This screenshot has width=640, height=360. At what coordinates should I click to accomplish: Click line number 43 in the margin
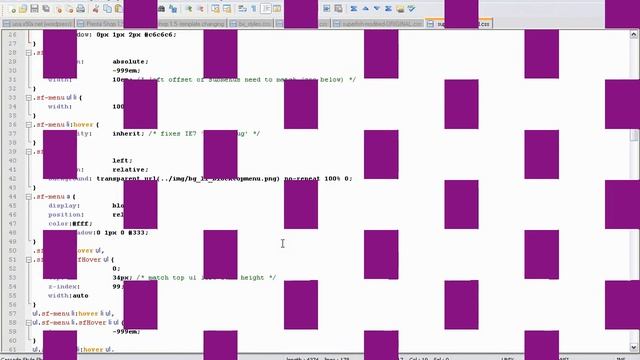pyautogui.click(x=12, y=188)
